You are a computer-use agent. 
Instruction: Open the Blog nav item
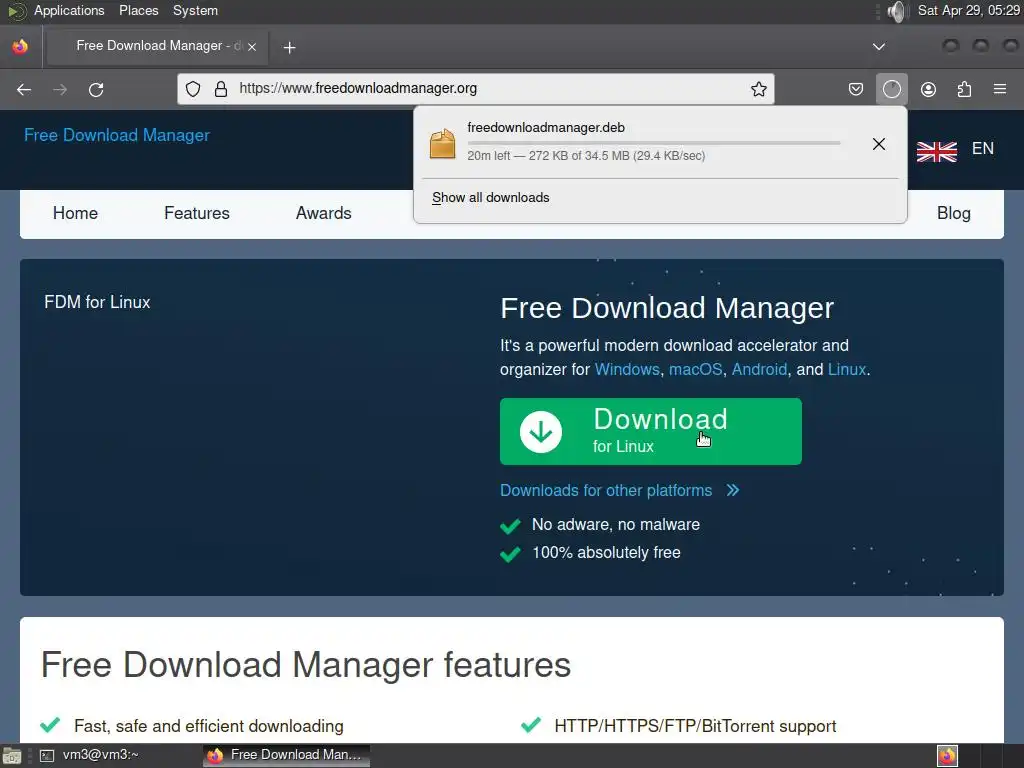(x=953, y=214)
